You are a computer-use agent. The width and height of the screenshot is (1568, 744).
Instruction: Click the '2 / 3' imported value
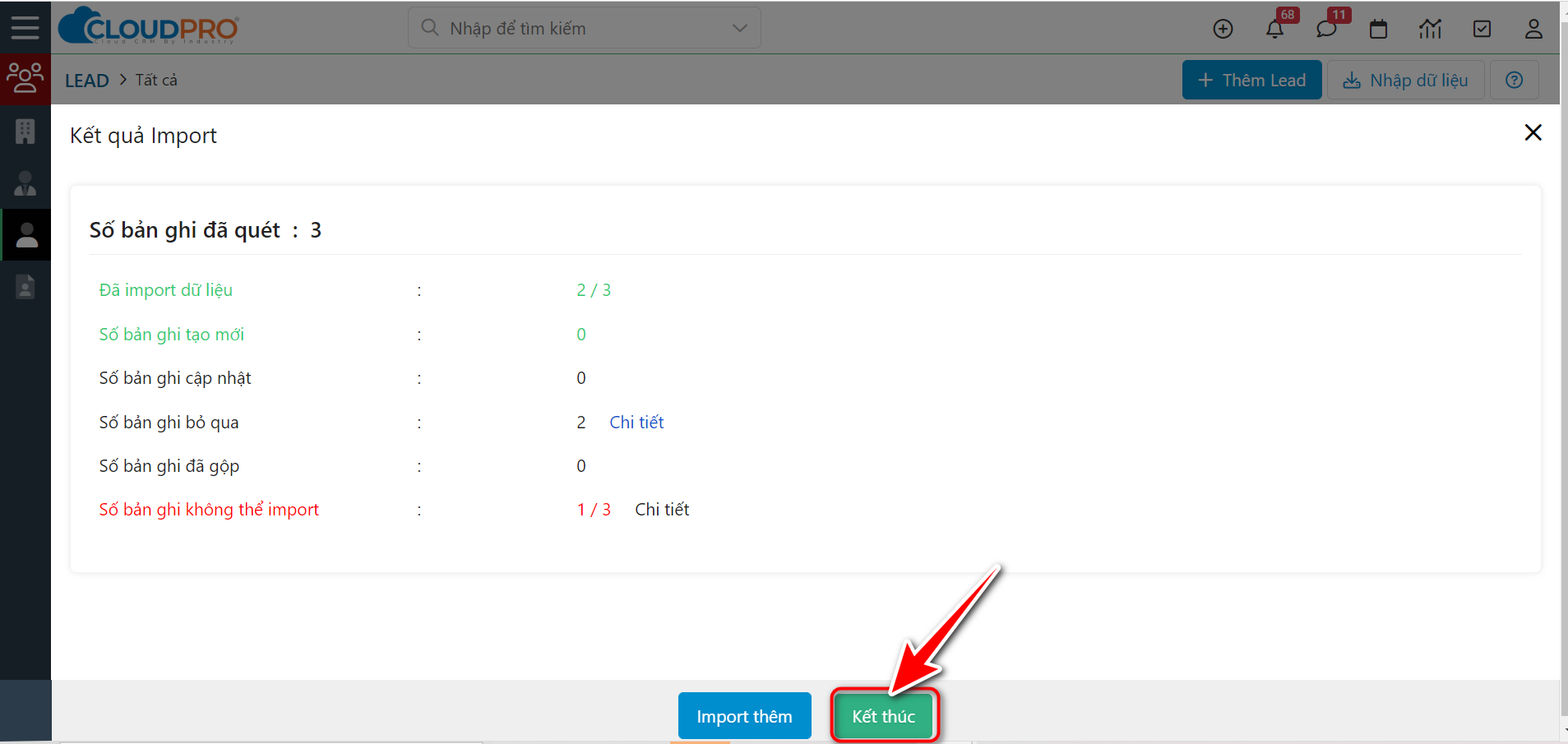click(x=594, y=290)
